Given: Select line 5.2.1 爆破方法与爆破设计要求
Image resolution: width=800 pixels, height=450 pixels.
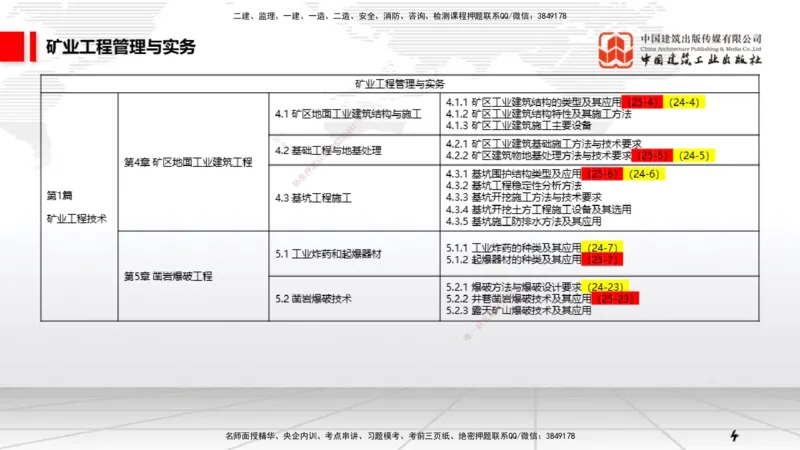Looking at the screenshot, I should point(513,287).
